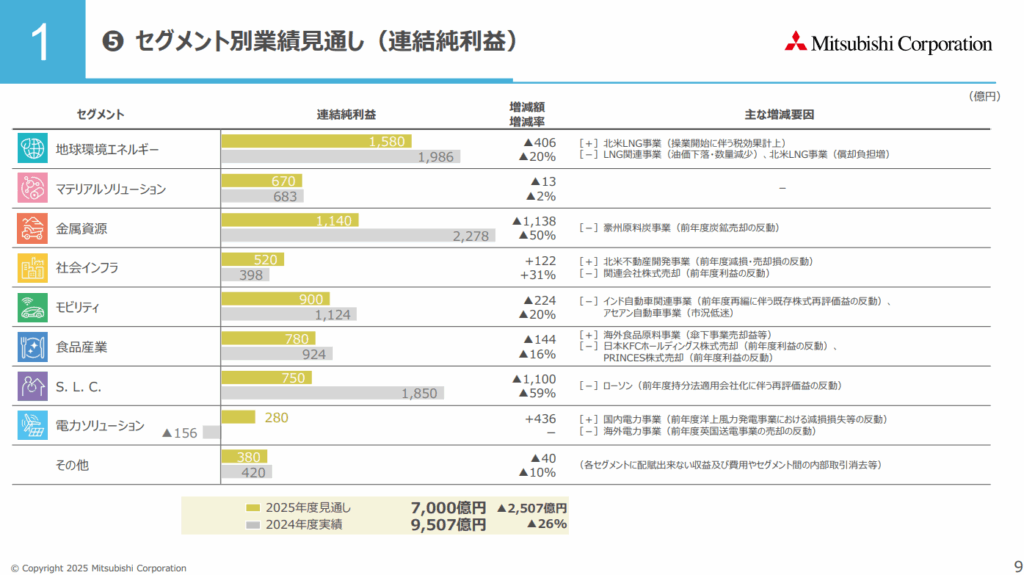Image resolution: width=1024 pixels, height=575 pixels.
Task: Click the 食品産業 blue fork-and-plate icon
Action: pyautogui.click(x=32, y=347)
